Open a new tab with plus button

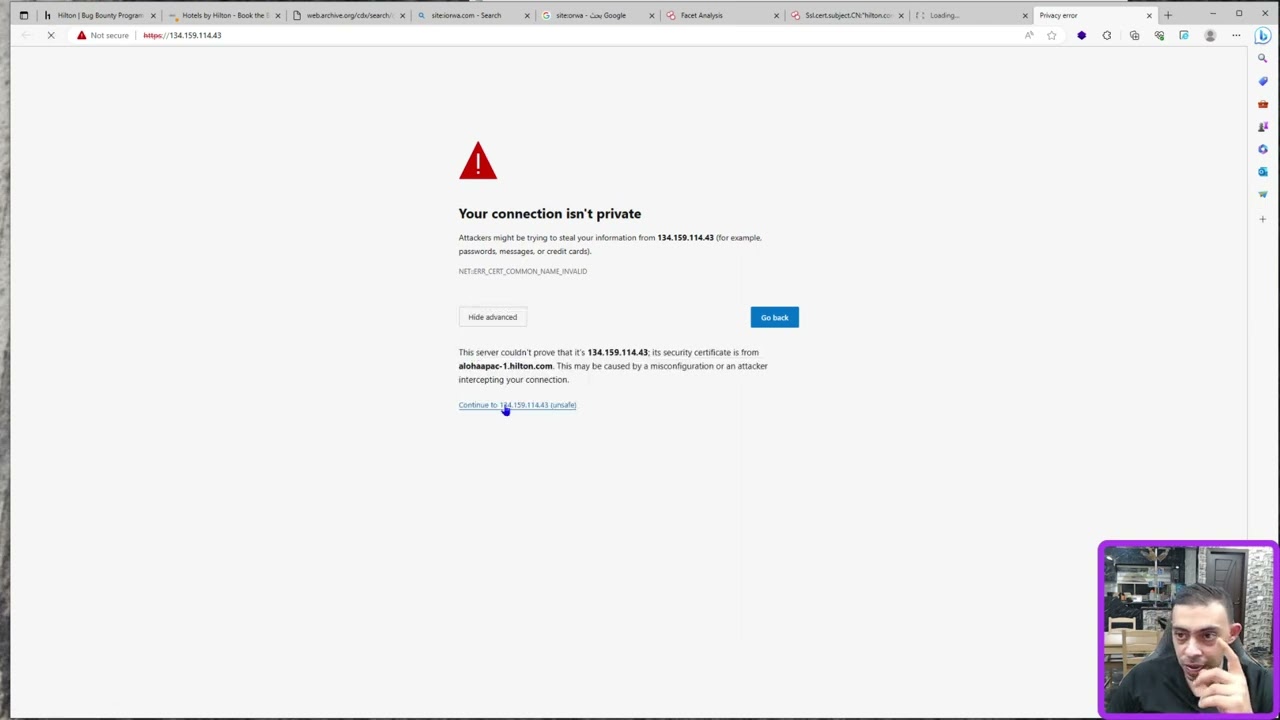point(1167,15)
